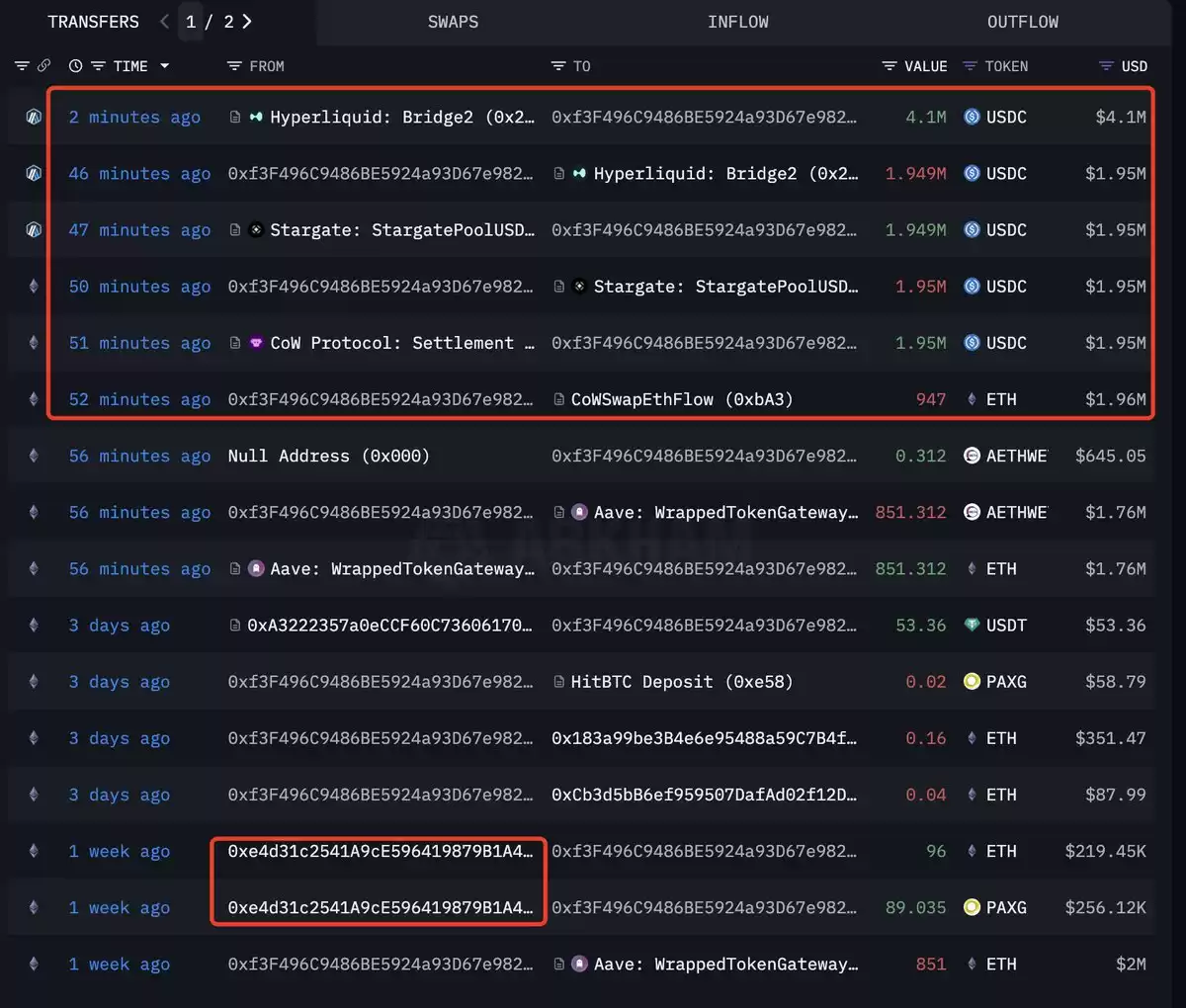Open the OUTFLOW tab
The width and height of the screenshot is (1186, 1008).
pyautogui.click(x=1022, y=22)
